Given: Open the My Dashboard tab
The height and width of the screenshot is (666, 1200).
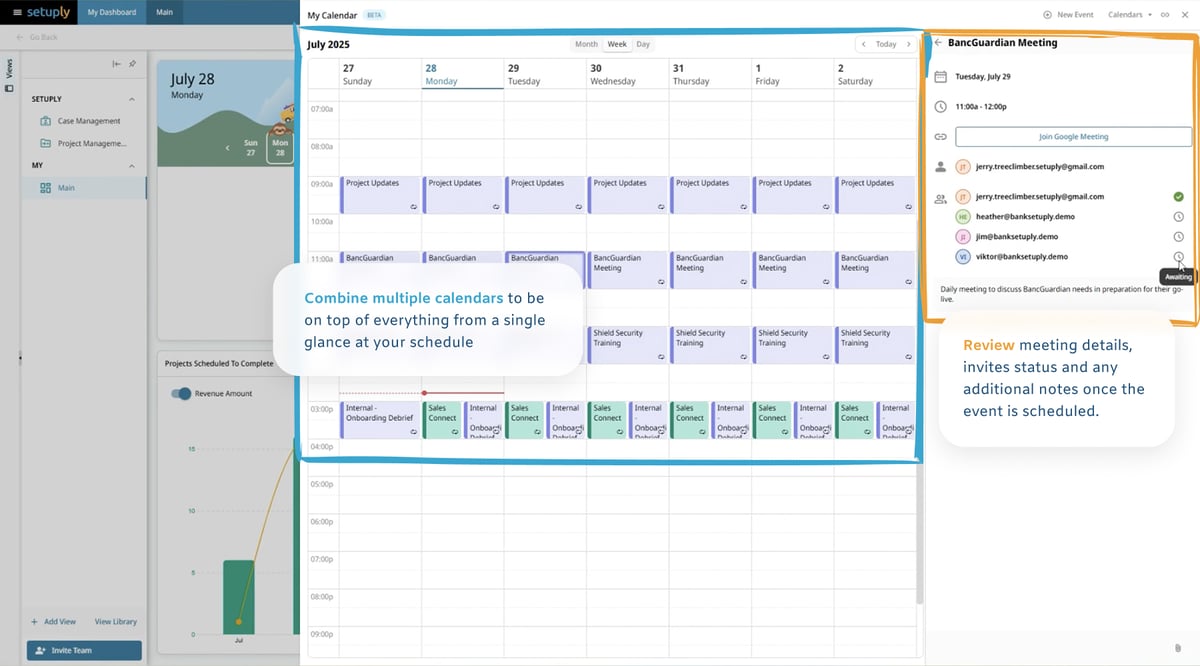Looking at the screenshot, I should pos(111,12).
